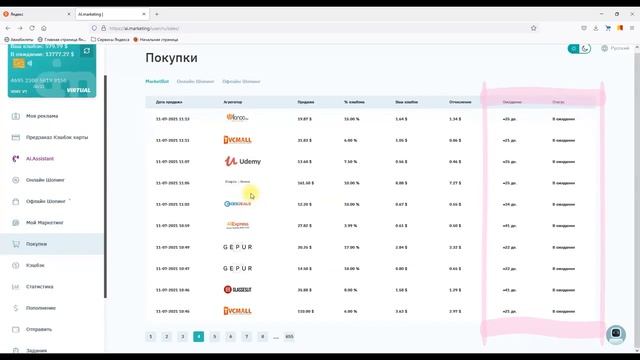
Task: Click the AliExpress logo in the table
Action: pos(238,225)
